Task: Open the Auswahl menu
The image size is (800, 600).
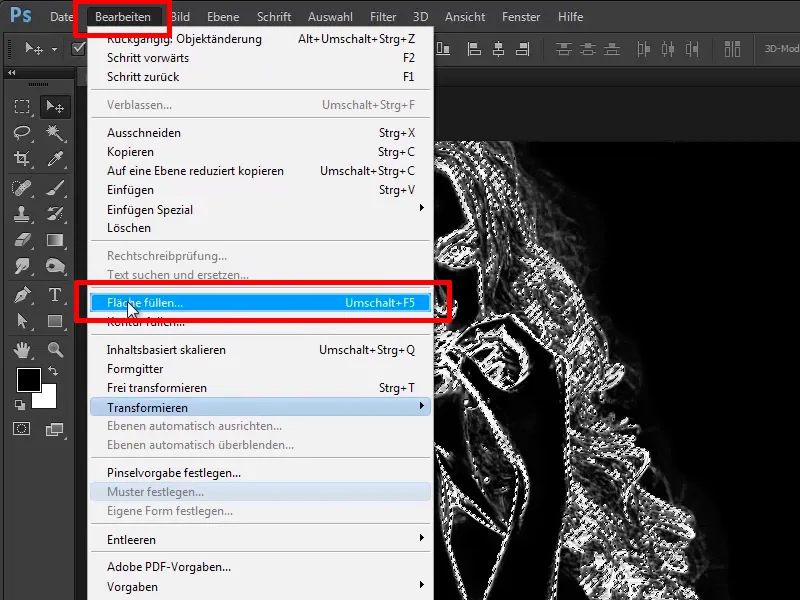Action: (330, 17)
